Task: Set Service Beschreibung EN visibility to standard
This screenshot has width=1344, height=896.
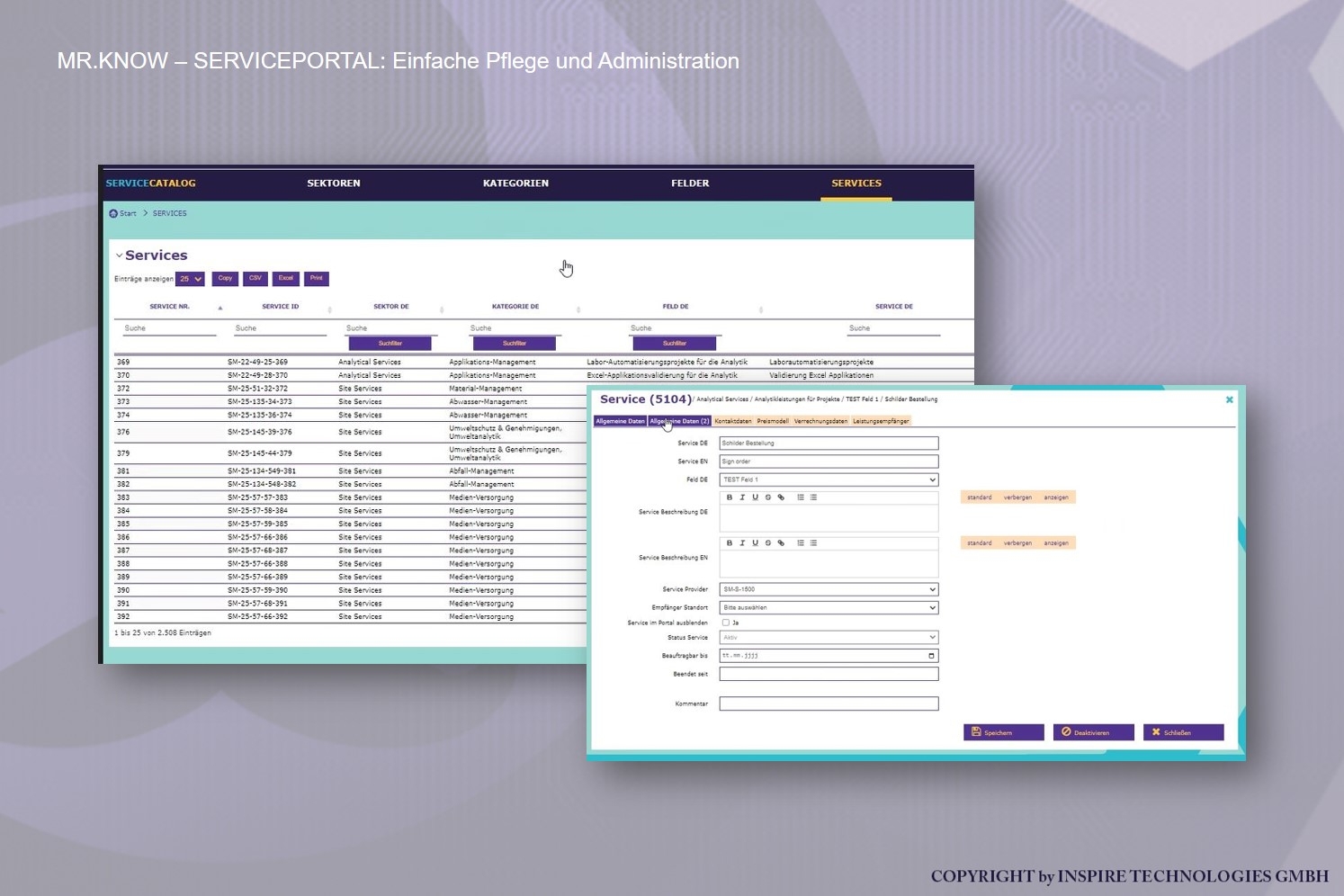Action: (x=980, y=543)
